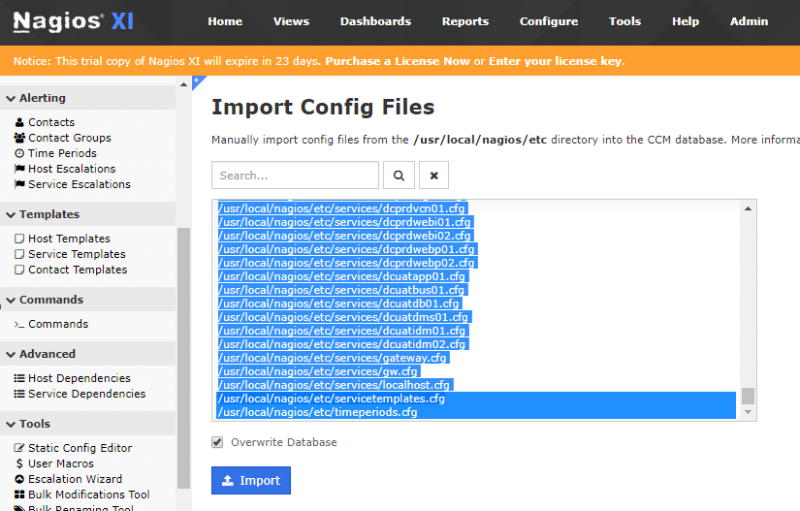Screen dimensions: 800x511
Task: Click the Host Dependencies list icon
Action: pyautogui.click(x=19, y=378)
